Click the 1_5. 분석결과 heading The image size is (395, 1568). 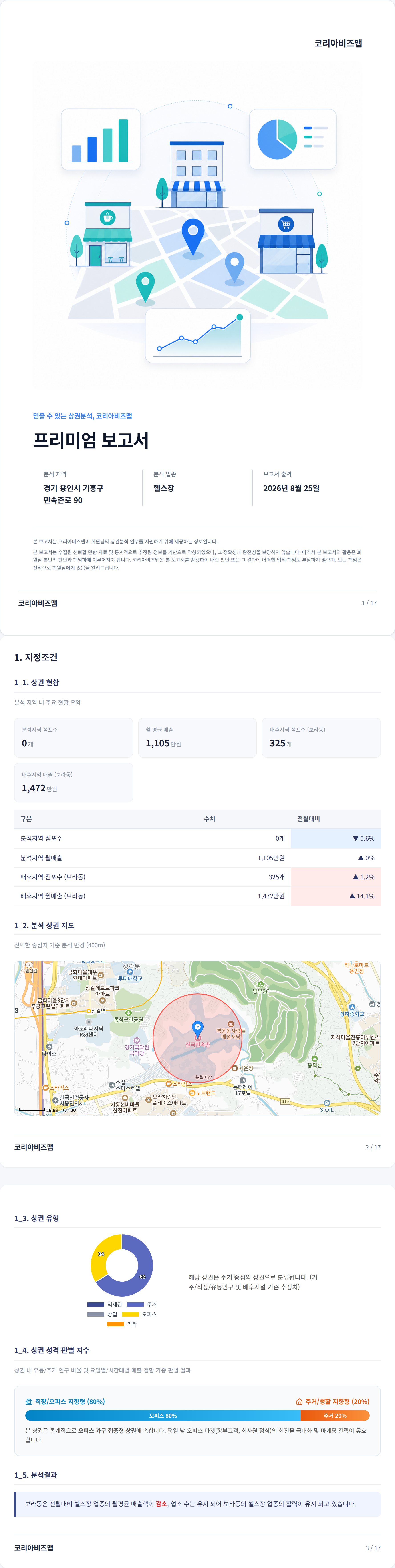(x=36, y=1475)
